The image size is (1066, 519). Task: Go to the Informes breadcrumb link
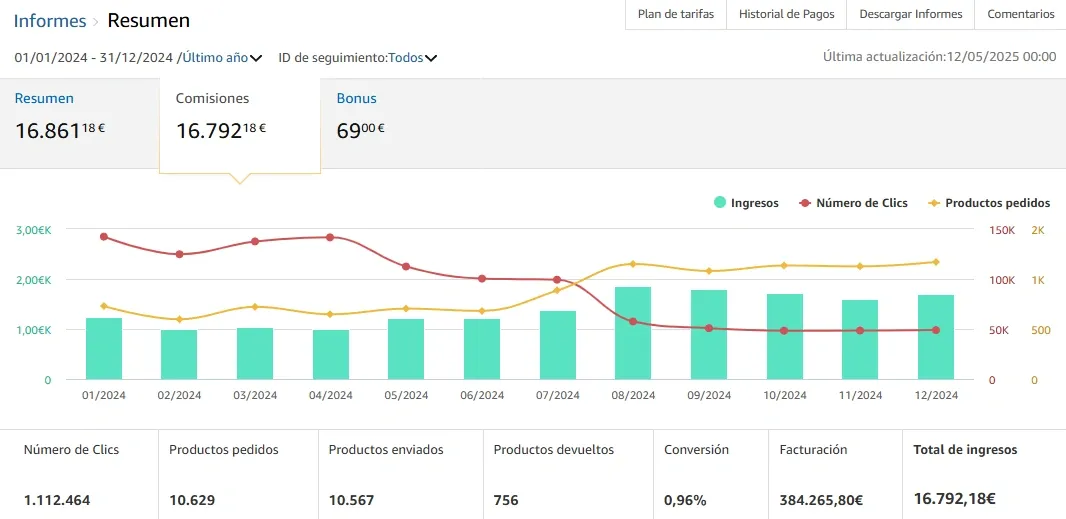(50, 20)
